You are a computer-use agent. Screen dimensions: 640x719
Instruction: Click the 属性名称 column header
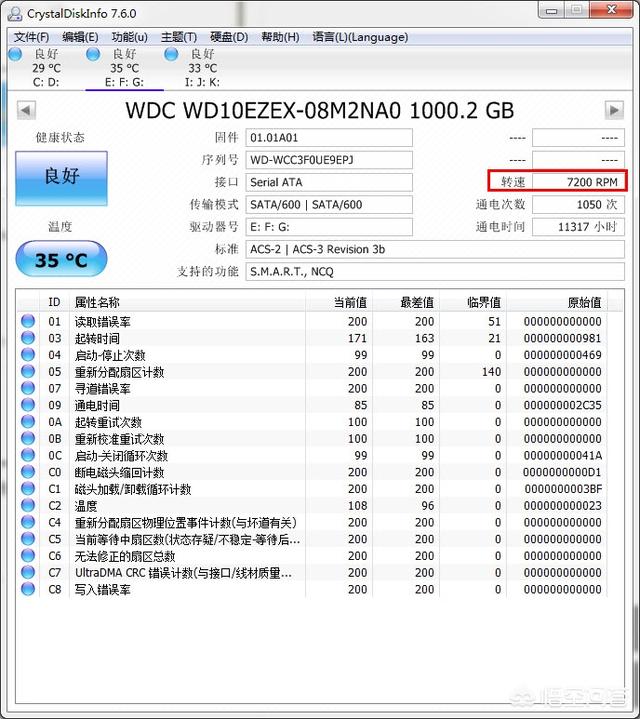pos(188,303)
